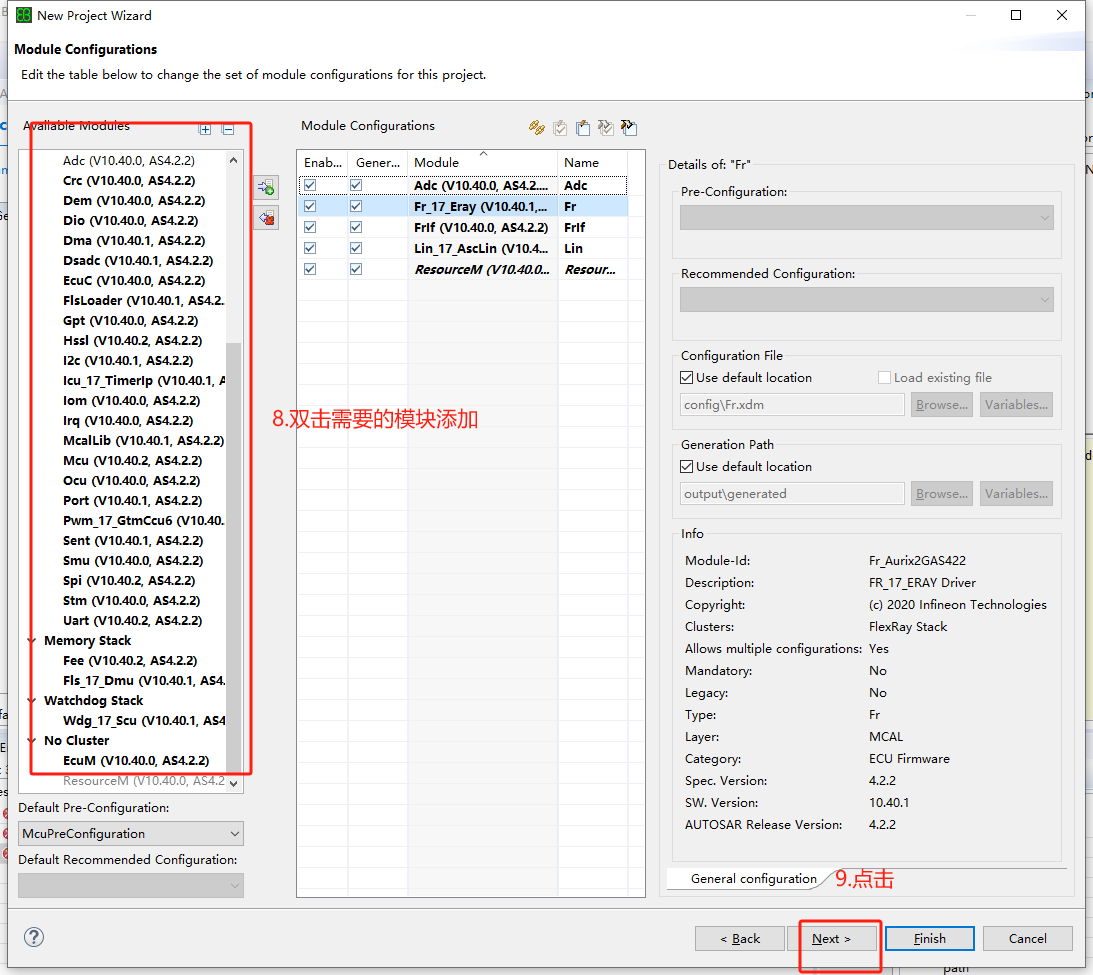The image size is (1093, 975).
Task: Click the expand all modules icon
Action: pyautogui.click(x=205, y=129)
